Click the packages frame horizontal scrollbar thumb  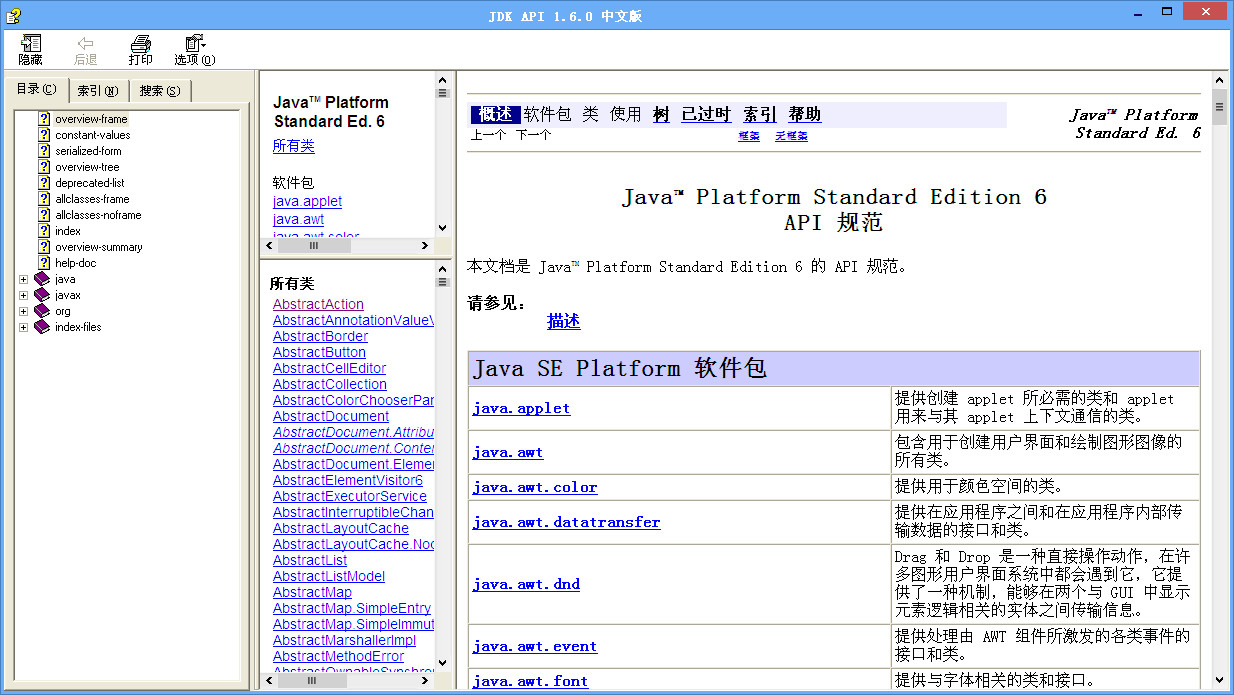tap(313, 245)
